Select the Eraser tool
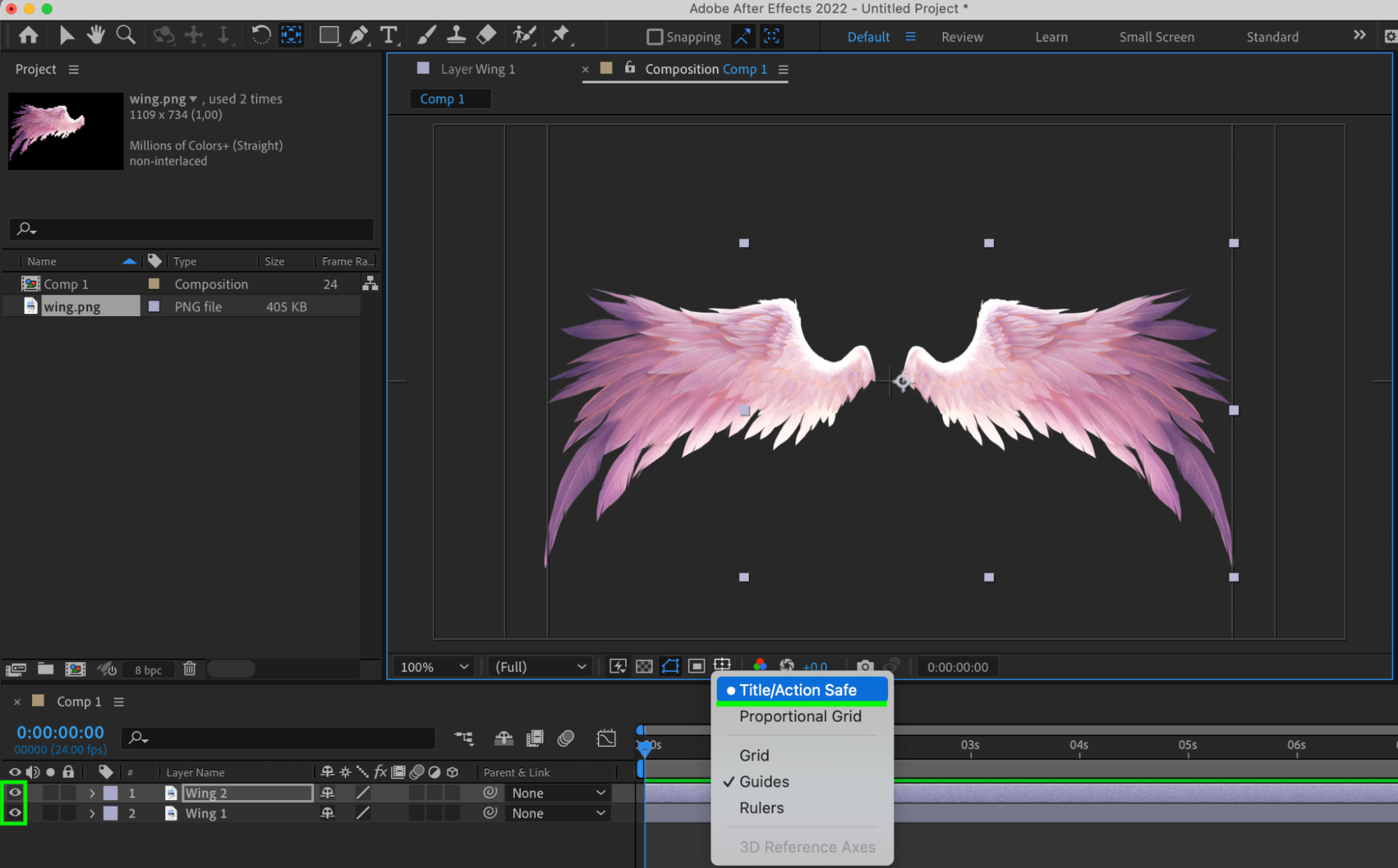The image size is (1398, 868). pos(486,35)
